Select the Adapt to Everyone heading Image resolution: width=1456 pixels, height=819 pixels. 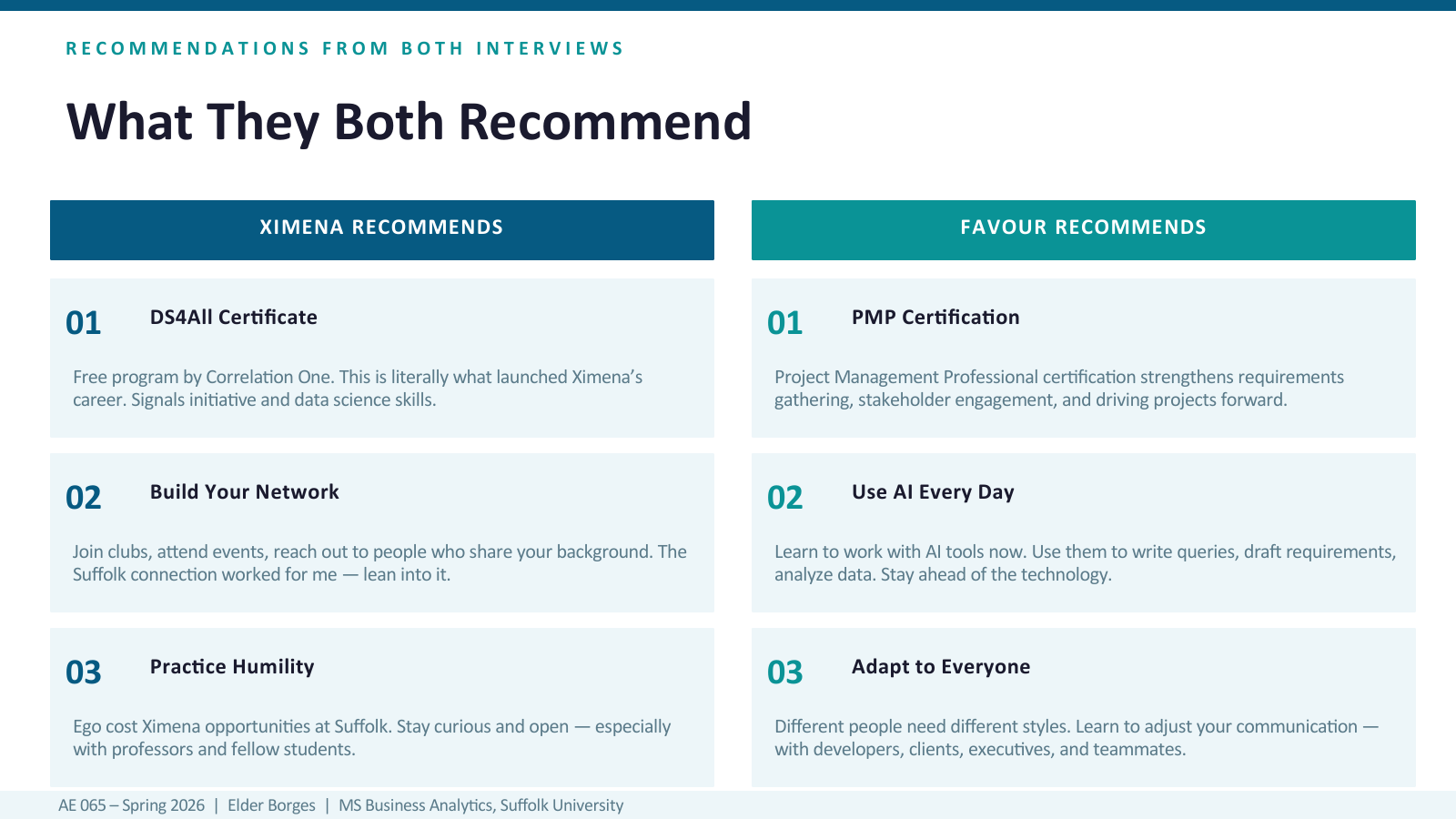[x=941, y=667]
